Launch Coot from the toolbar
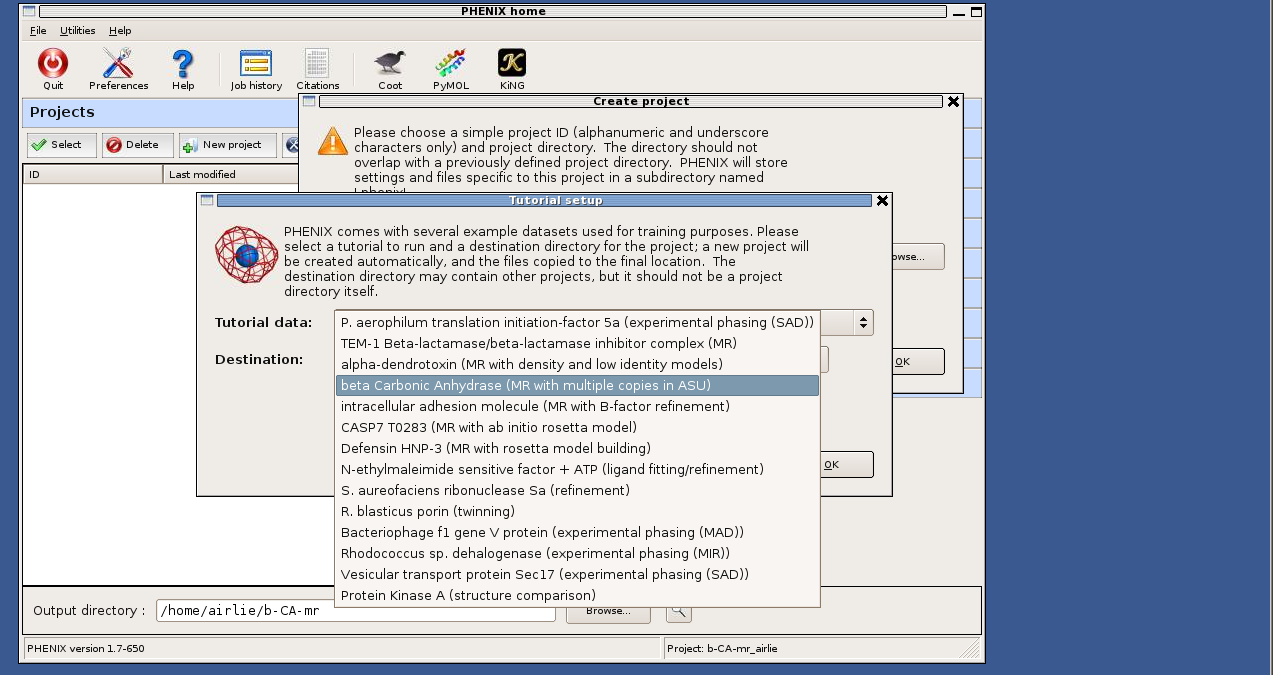Screen dimensions: 1273x675 390,66
